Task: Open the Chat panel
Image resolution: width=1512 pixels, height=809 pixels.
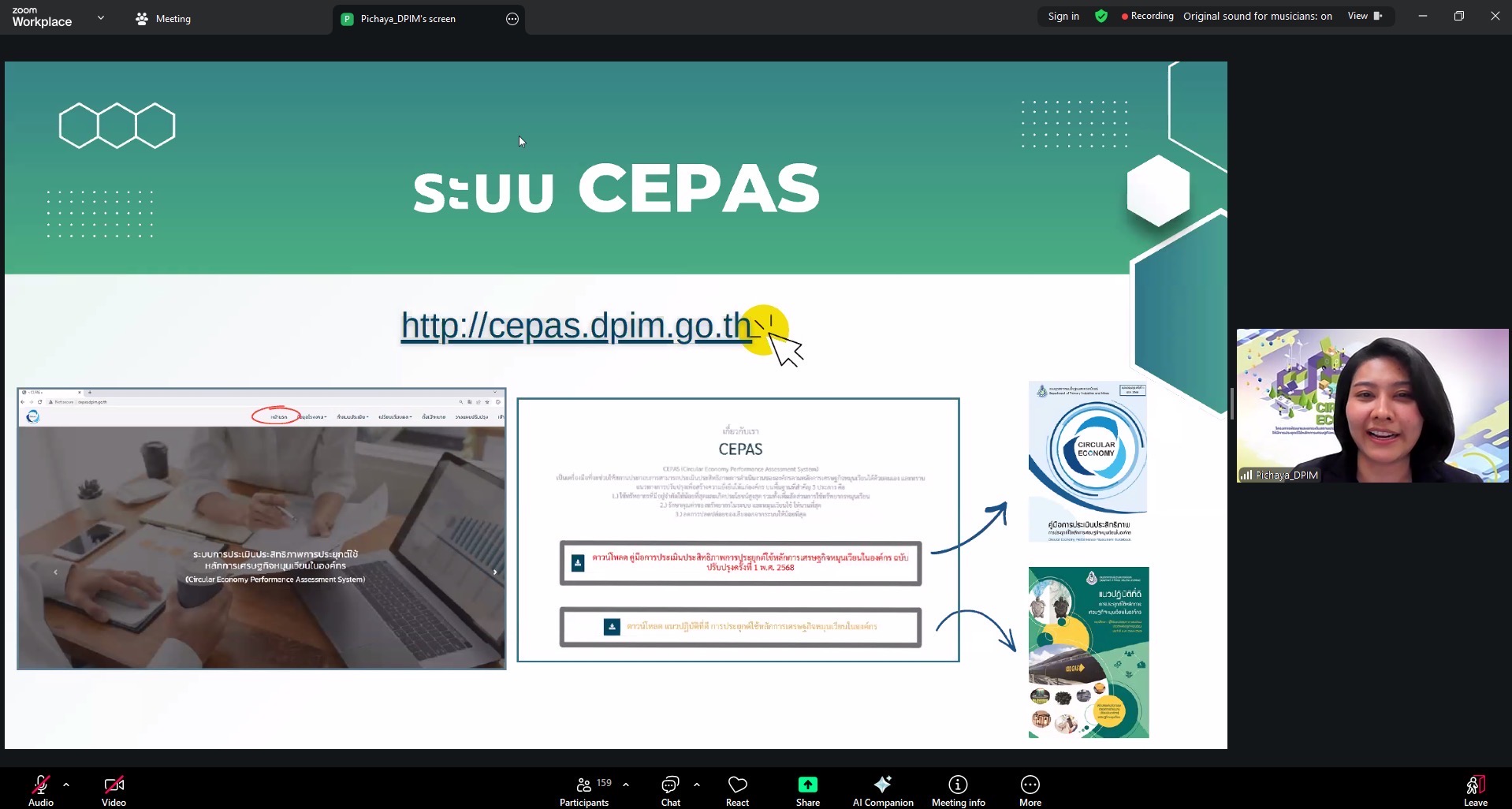Action: 670,791
